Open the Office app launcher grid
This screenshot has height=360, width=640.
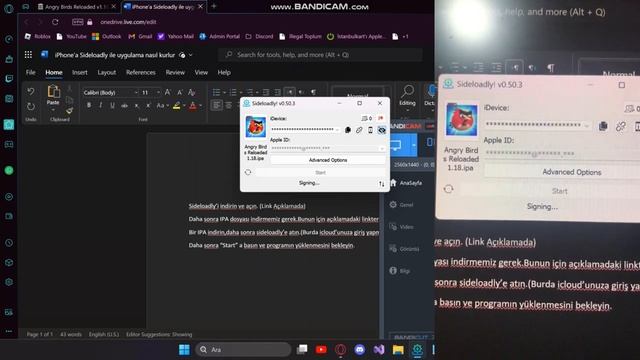pyautogui.click(x=28, y=55)
